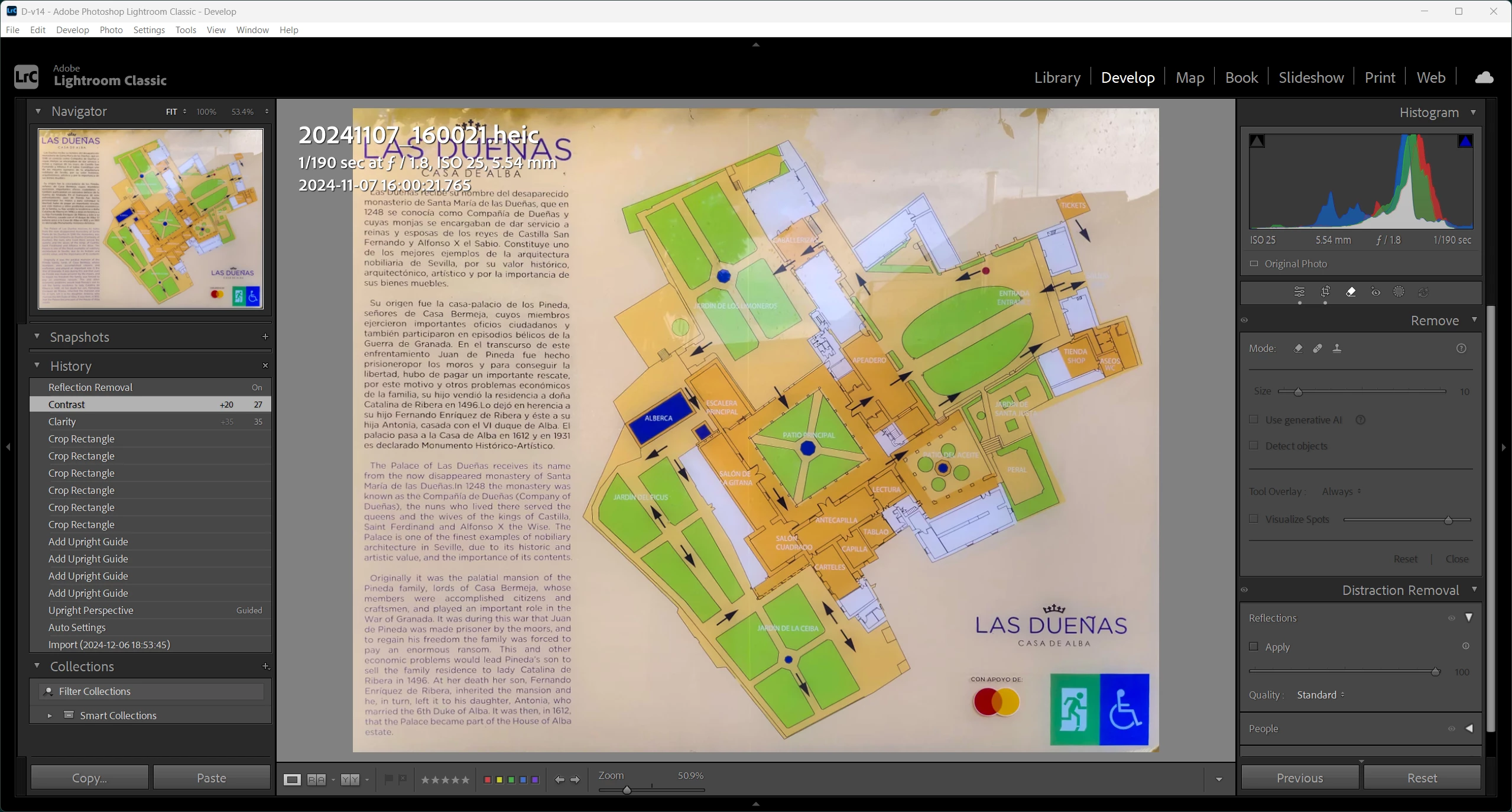Flag photo as rejected
This screenshot has width=1512, height=812.
(x=403, y=779)
